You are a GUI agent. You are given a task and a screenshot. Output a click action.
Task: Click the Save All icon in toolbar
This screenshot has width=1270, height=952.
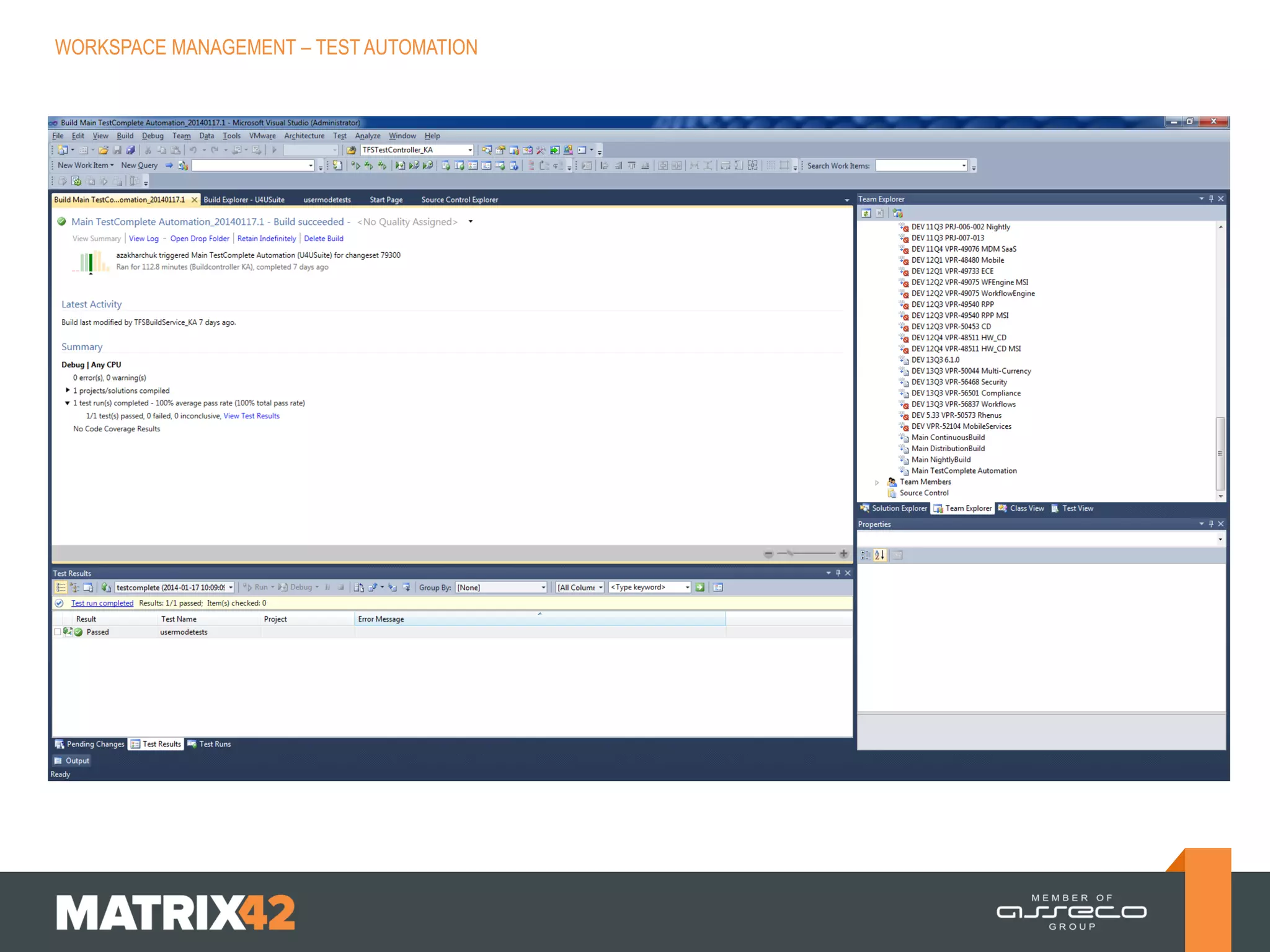(x=130, y=150)
